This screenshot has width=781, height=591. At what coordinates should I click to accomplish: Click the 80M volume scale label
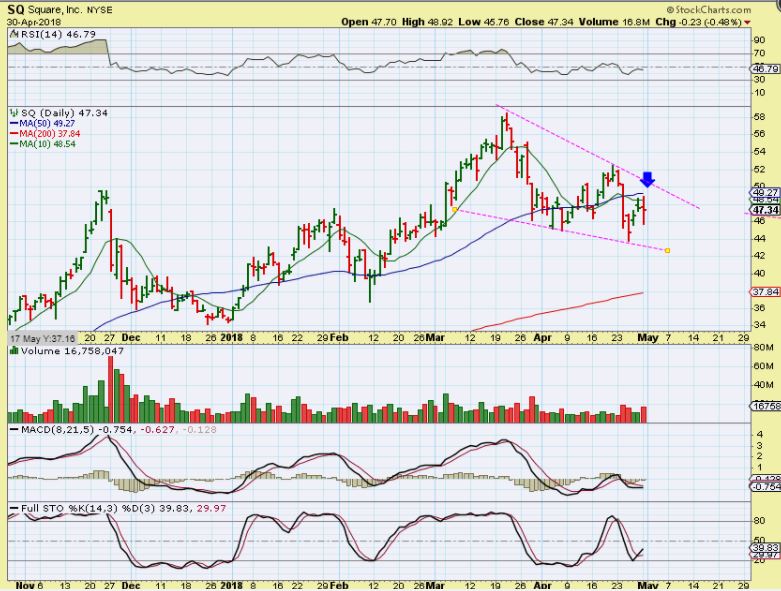click(x=763, y=347)
